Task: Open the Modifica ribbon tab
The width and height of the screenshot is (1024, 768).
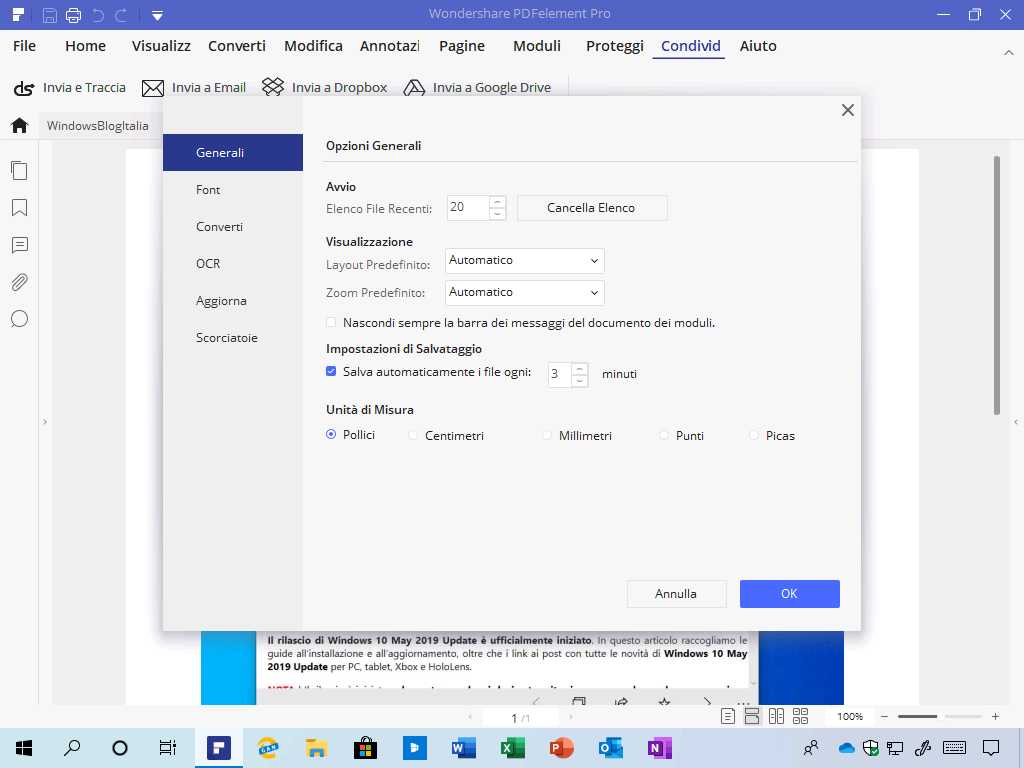Action: click(x=313, y=46)
